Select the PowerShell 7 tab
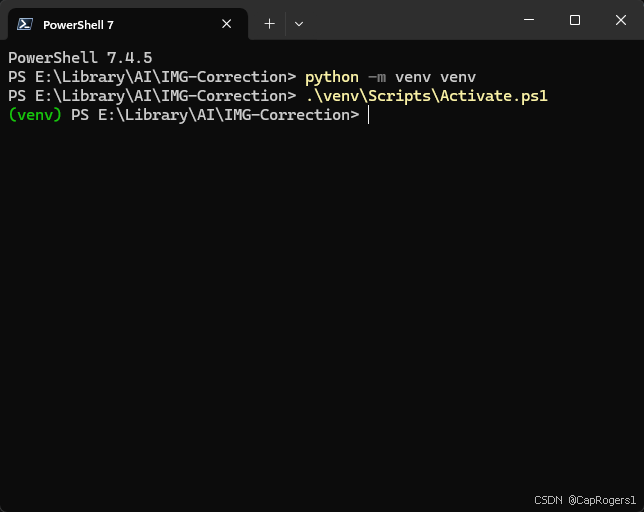 [127, 24]
